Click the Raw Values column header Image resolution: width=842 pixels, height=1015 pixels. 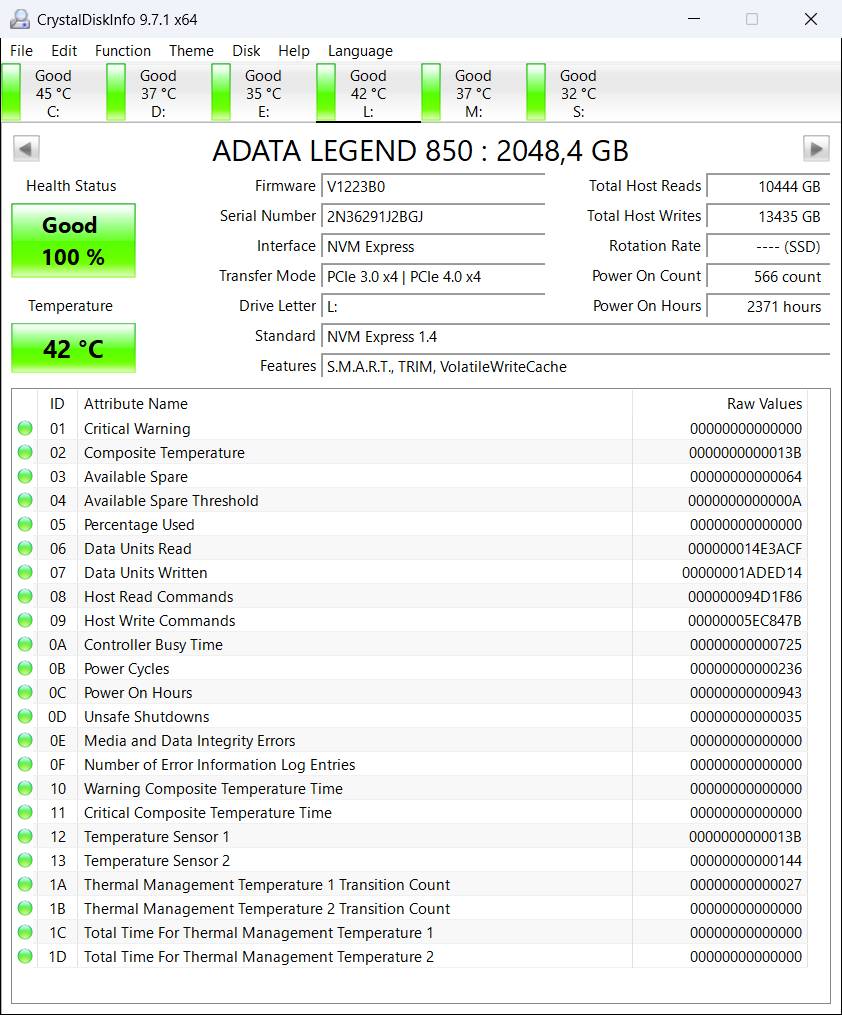tap(720, 404)
